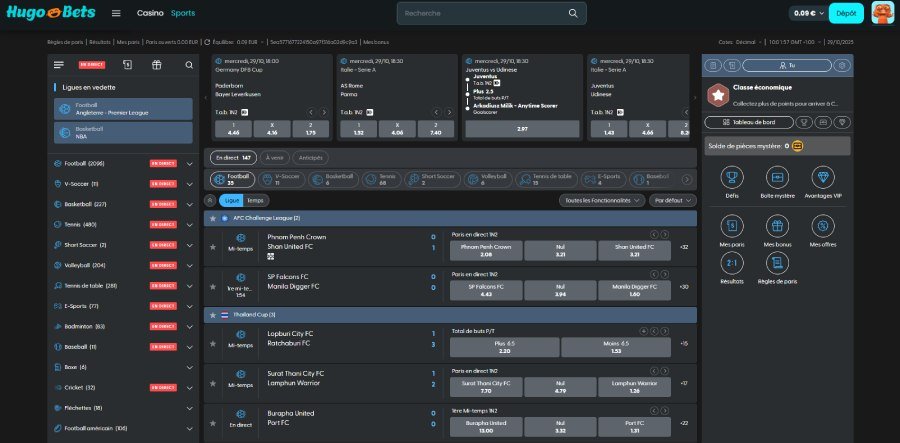Screen dimensions: 900x443
Task: Open the user avatar profile menu
Action: pos(882,13)
